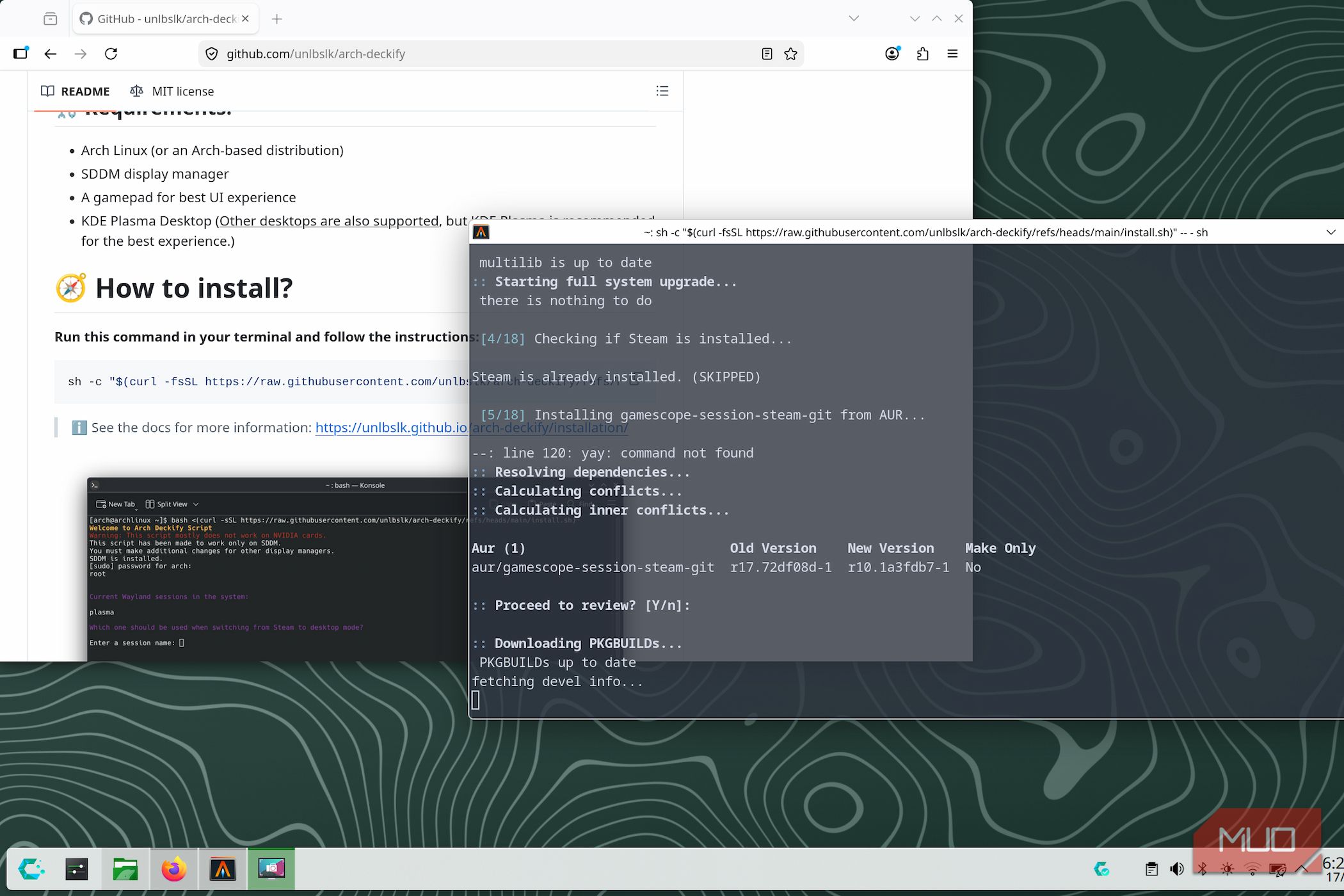Switch to the README tab
1344x896 pixels.
(x=76, y=91)
